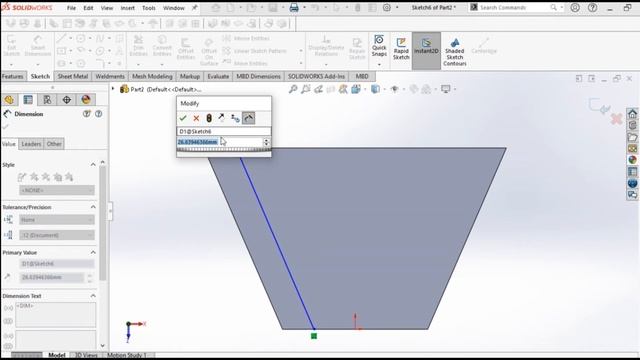Open the Window menu
Viewport: 640px width, 360px height.
pos(173,8)
